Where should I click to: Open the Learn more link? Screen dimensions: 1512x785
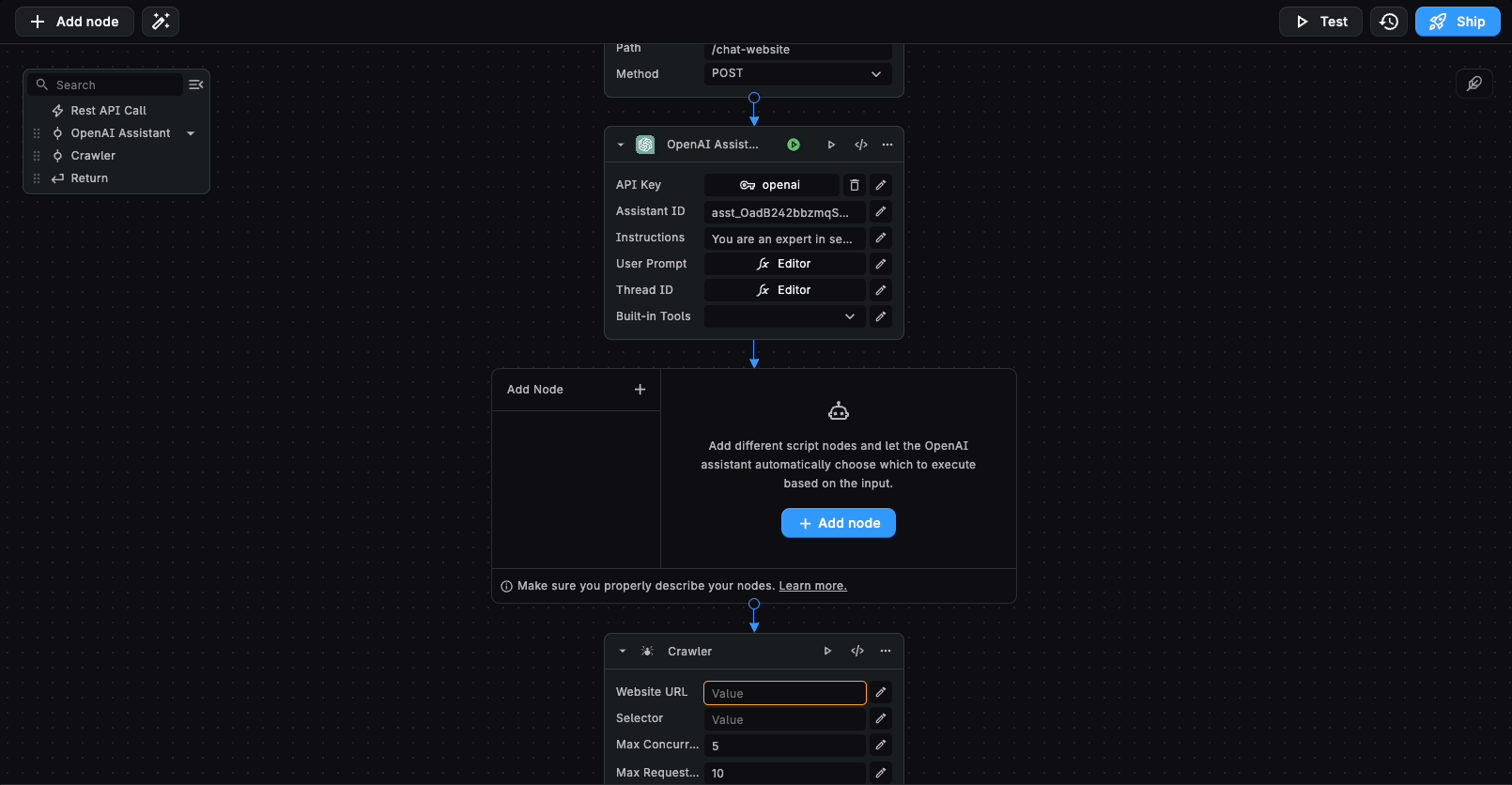[812, 586]
